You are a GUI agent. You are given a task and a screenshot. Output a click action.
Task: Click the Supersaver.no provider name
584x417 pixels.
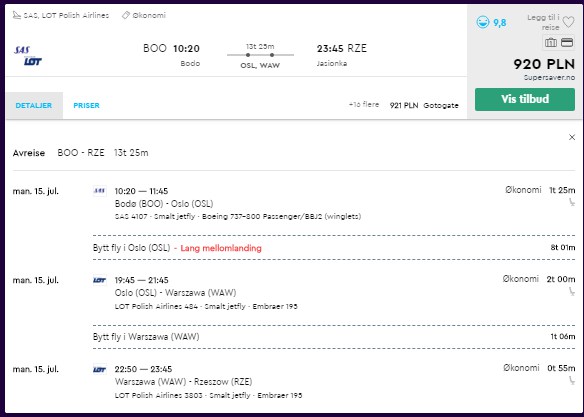tap(549, 77)
